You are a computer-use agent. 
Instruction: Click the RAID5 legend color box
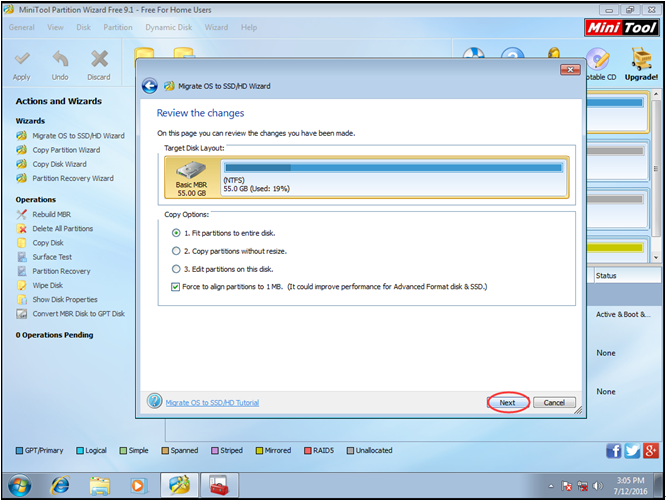tap(308, 450)
